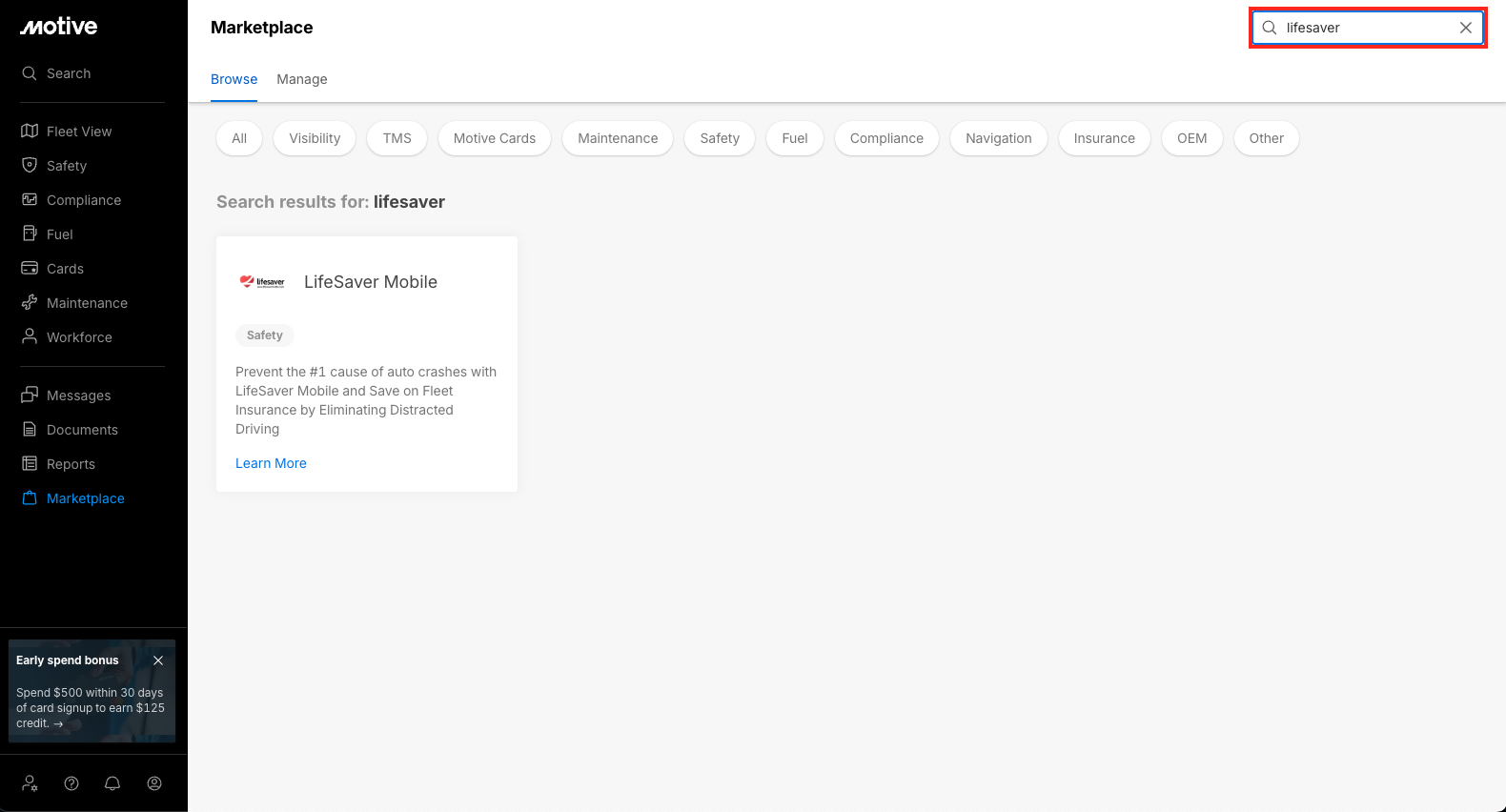This screenshot has width=1506, height=812.
Task: Filter by Fuel category chip
Action: click(795, 138)
